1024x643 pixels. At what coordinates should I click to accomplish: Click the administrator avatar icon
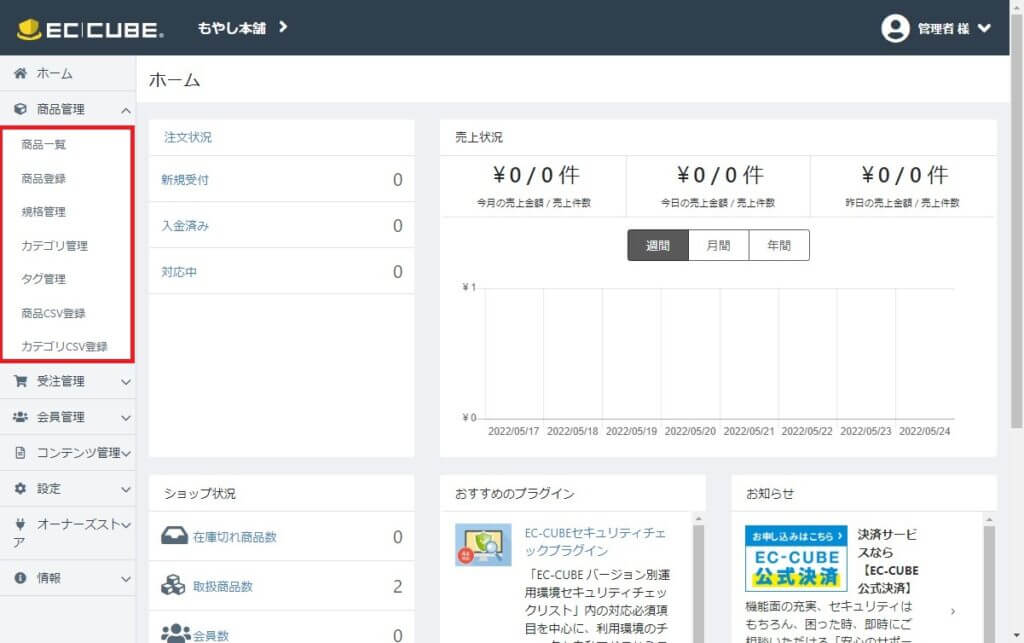tap(895, 28)
